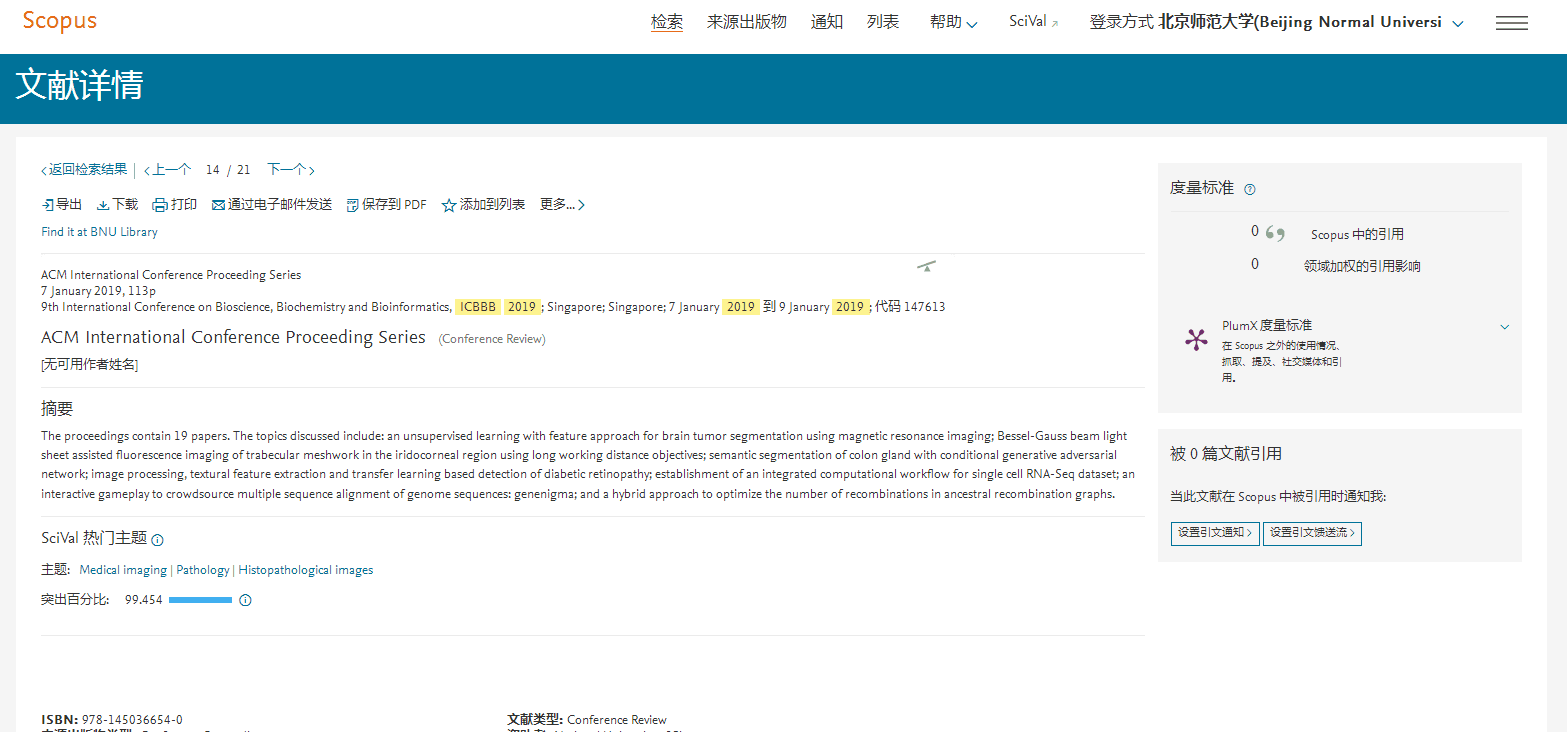Screen dimensions: 1567x732
Task: Click the 7 January 2019, 113p text
Action: [99, 291]
